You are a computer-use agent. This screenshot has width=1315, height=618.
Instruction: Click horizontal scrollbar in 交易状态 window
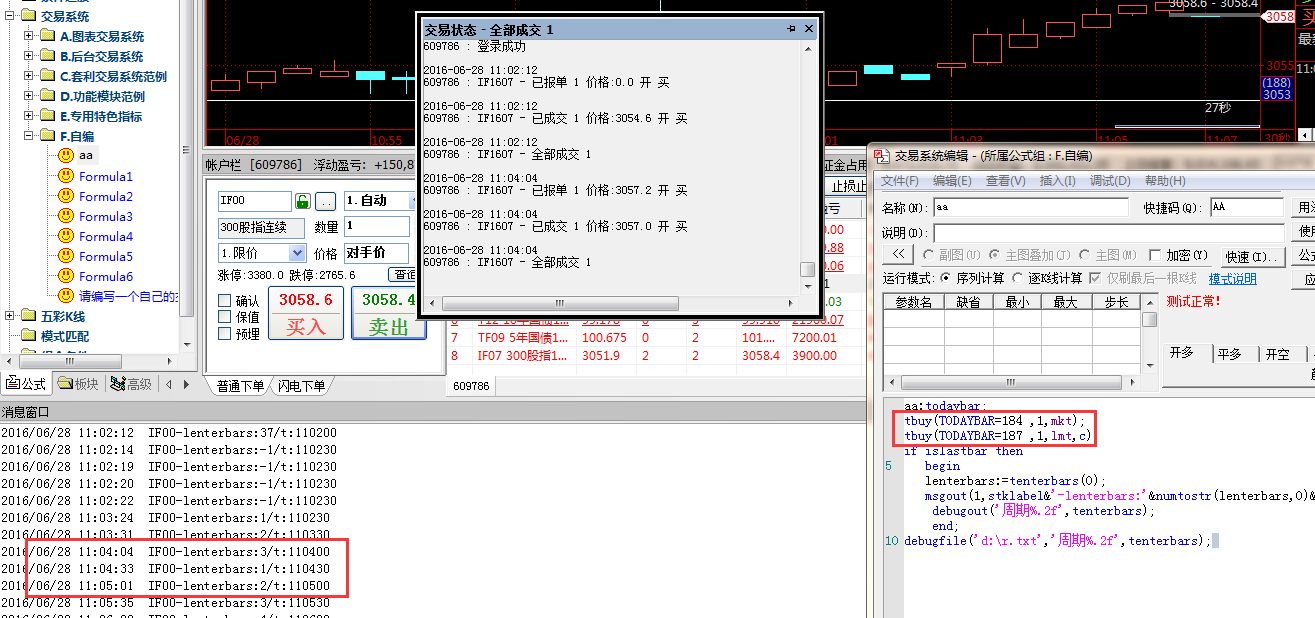[560, 303]
